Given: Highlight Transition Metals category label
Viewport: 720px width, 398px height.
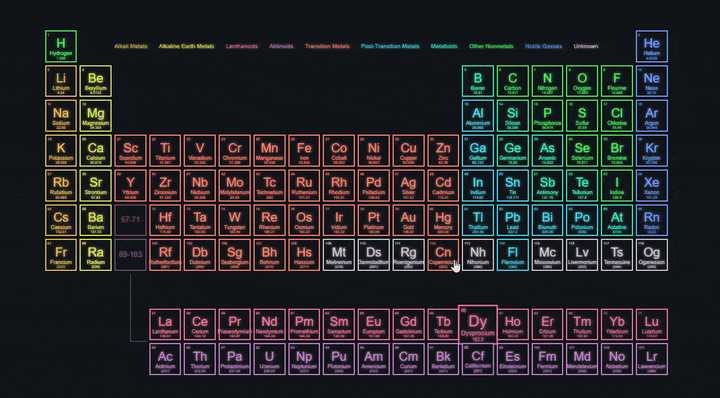Looking at the screenshot, I should 327,46.
